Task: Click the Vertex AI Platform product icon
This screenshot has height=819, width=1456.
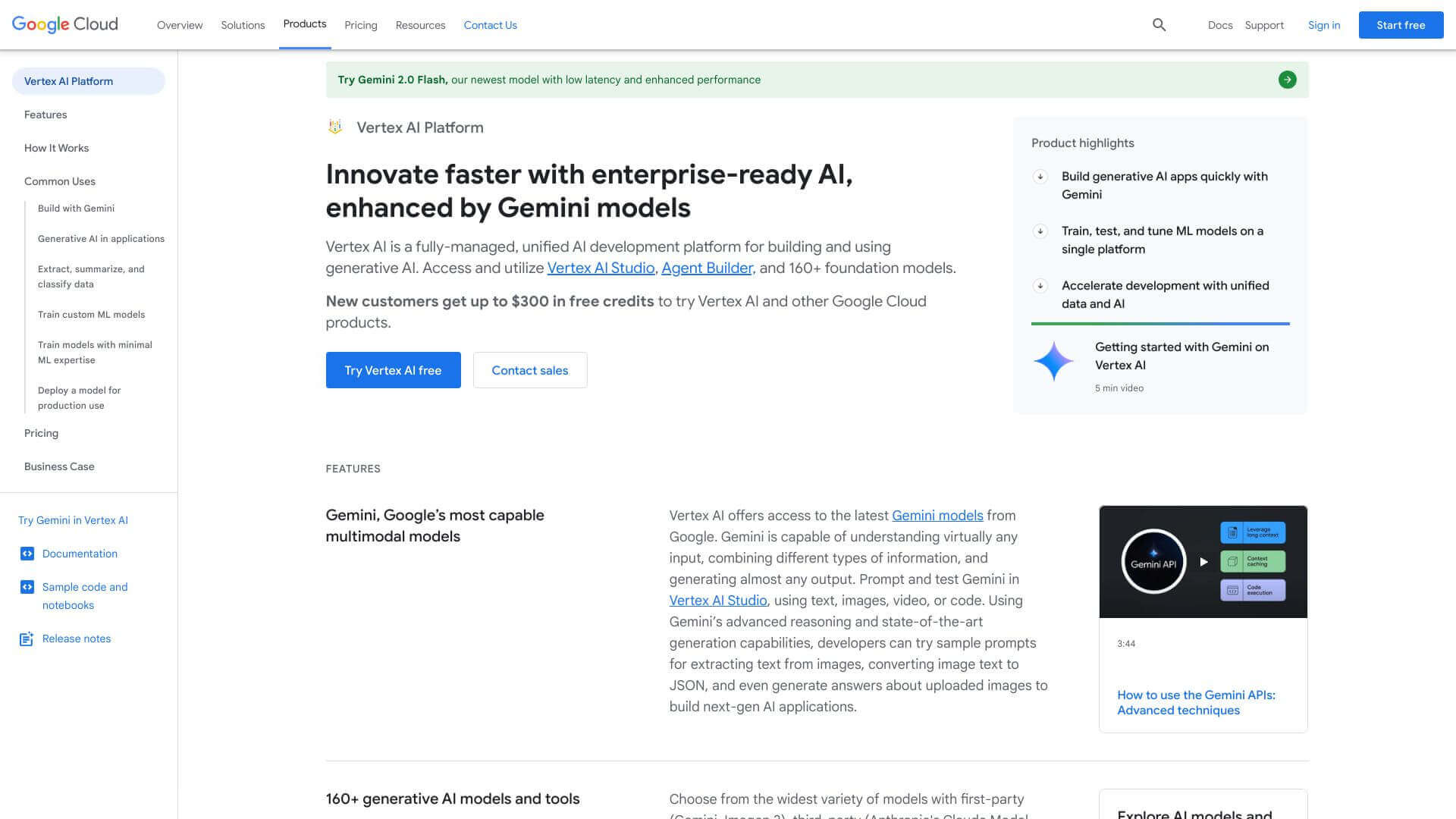Action: (334, 127)
